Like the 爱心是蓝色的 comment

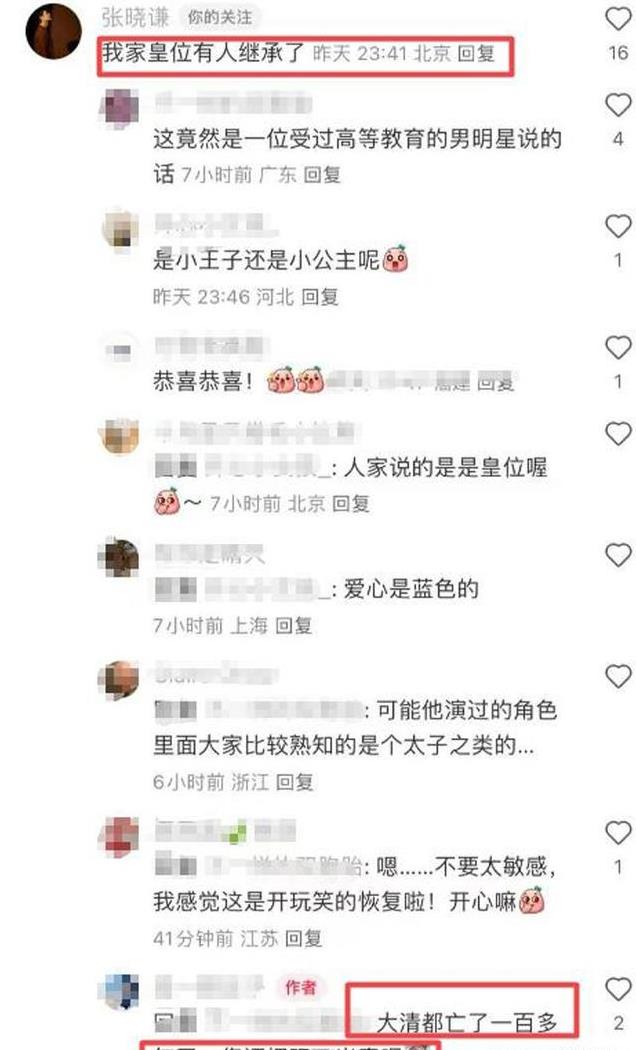point(618,555)
